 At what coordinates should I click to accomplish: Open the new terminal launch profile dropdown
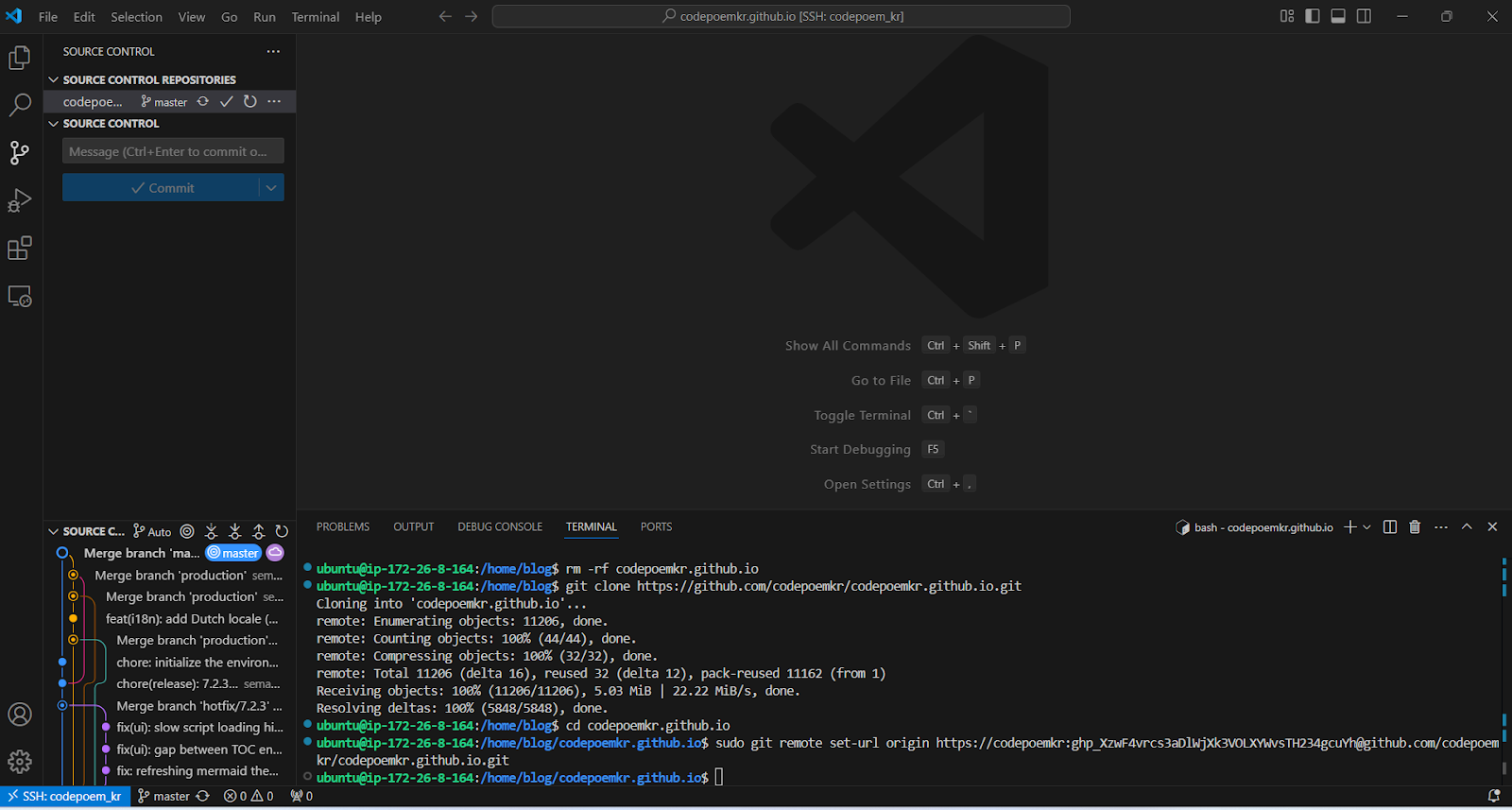[1366, 526]
